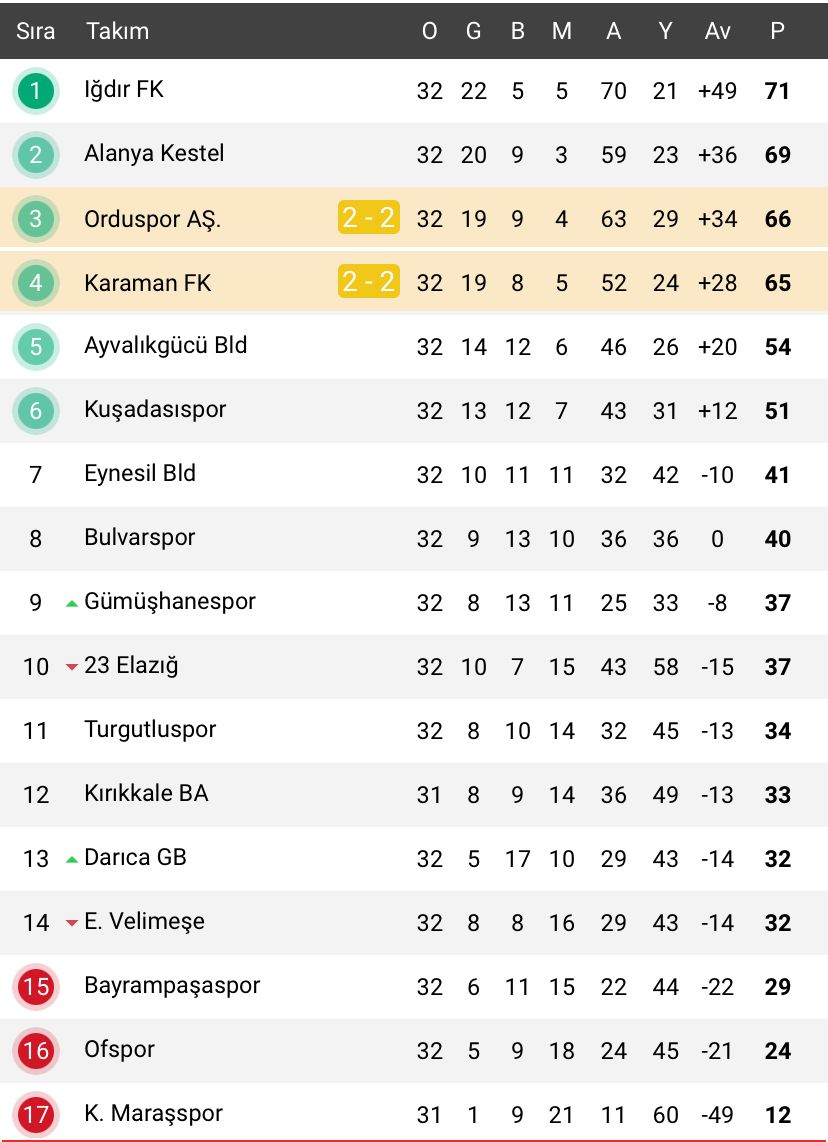828x1142 pixels.
Task: Click Ofspor's red rank 16 badge
Action: 36,1051
